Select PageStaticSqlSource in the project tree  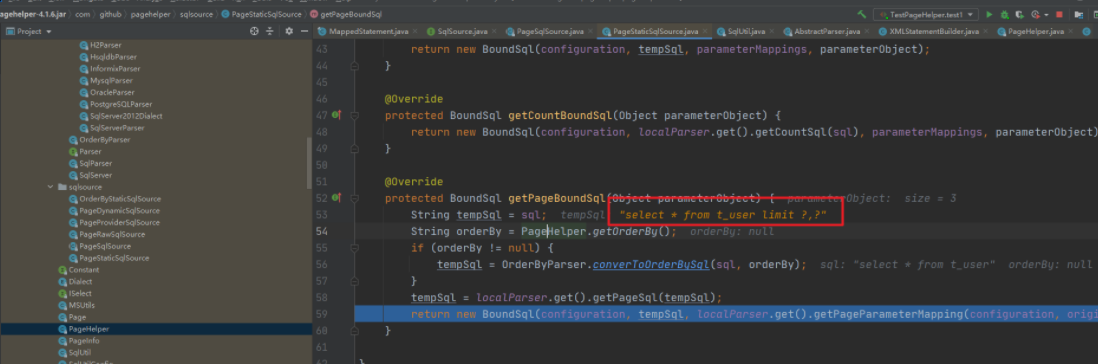click(109, 258)
